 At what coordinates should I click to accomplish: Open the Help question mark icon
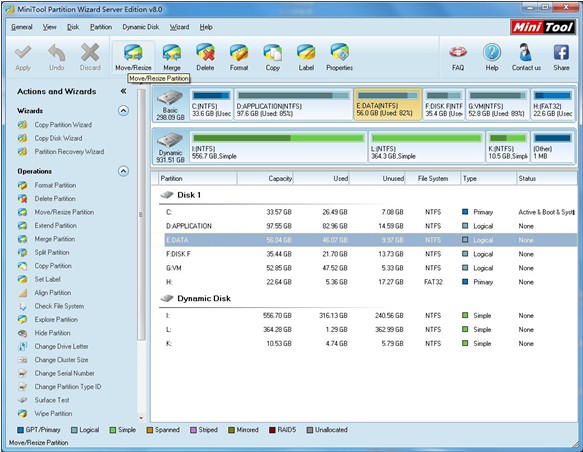492,52
